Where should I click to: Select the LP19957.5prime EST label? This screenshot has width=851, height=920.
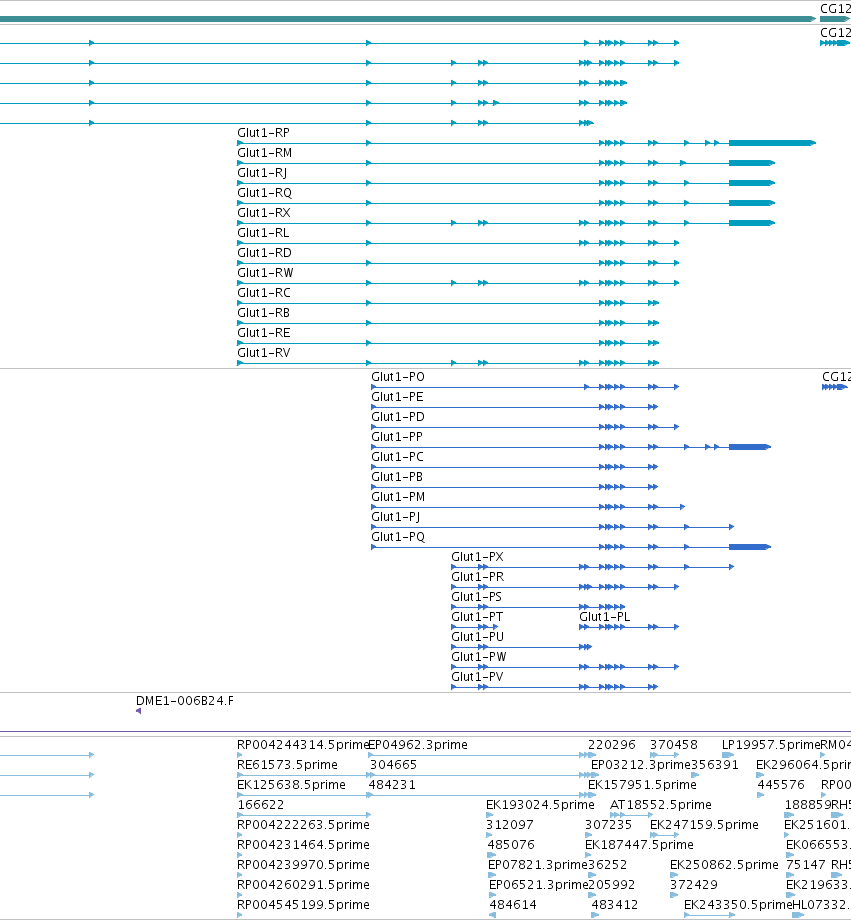(771, 745)
